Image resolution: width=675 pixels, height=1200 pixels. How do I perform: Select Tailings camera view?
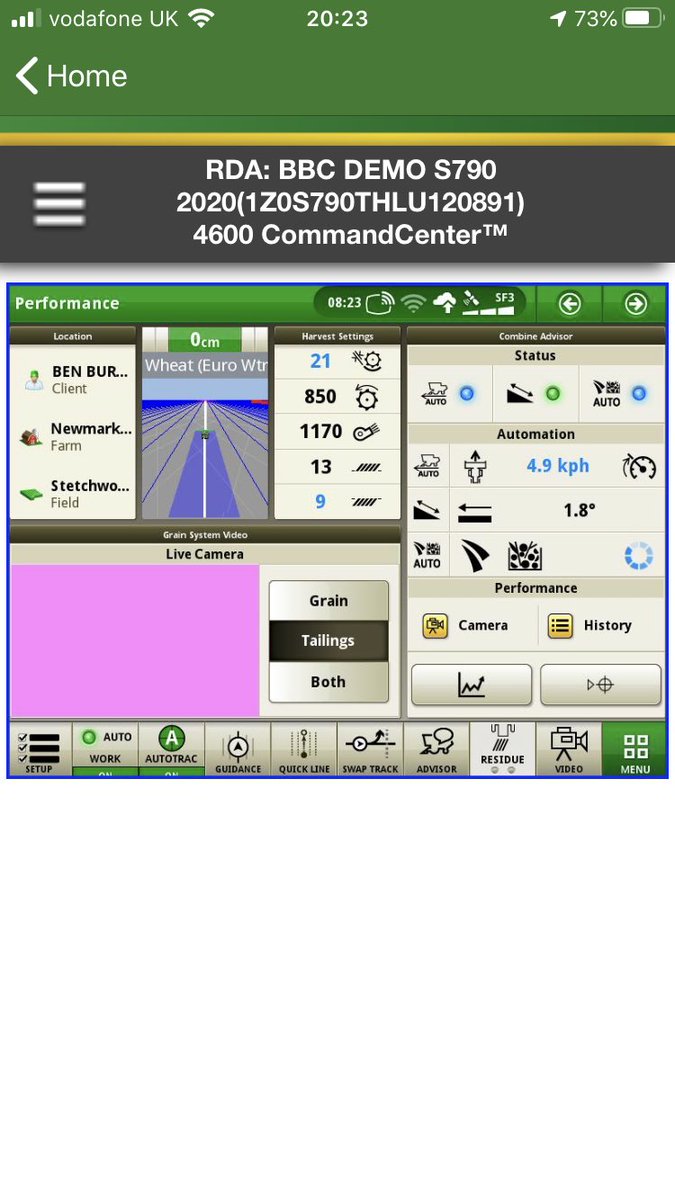point(328,641)
